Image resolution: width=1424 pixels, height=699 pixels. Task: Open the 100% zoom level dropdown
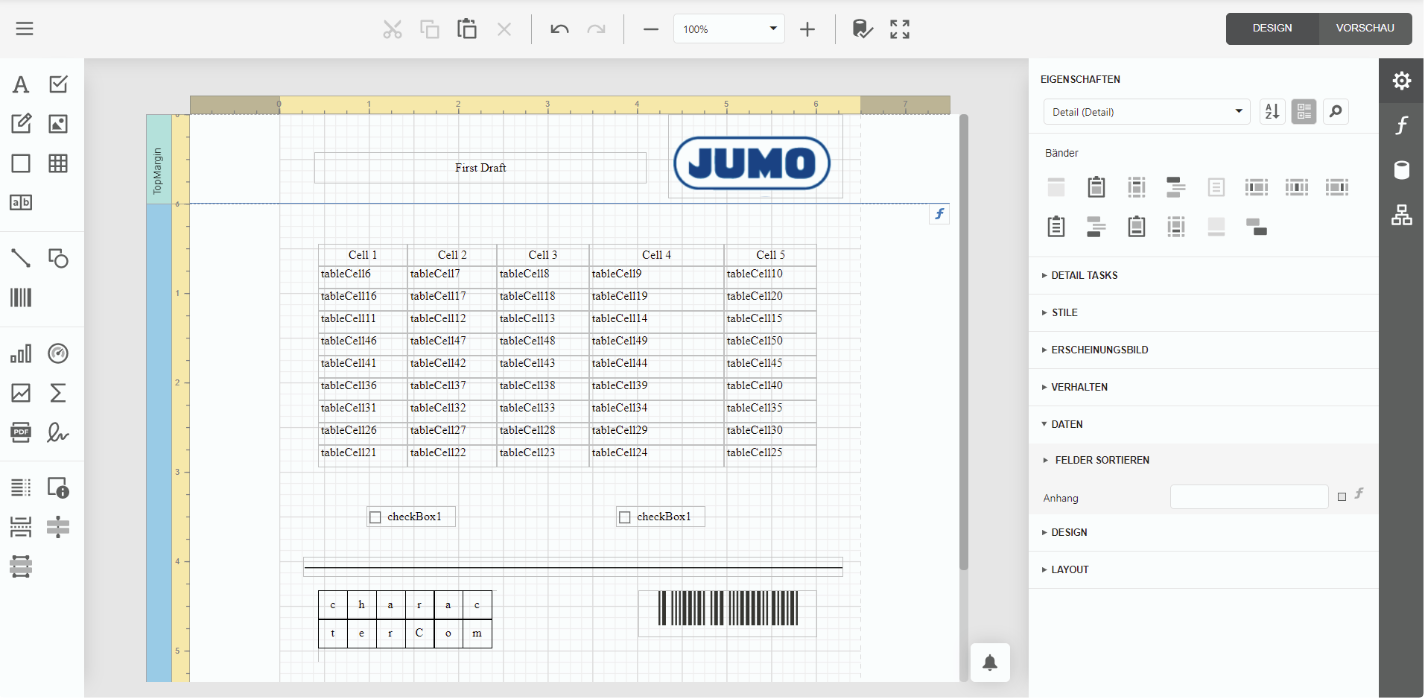[x=728, y=29]
